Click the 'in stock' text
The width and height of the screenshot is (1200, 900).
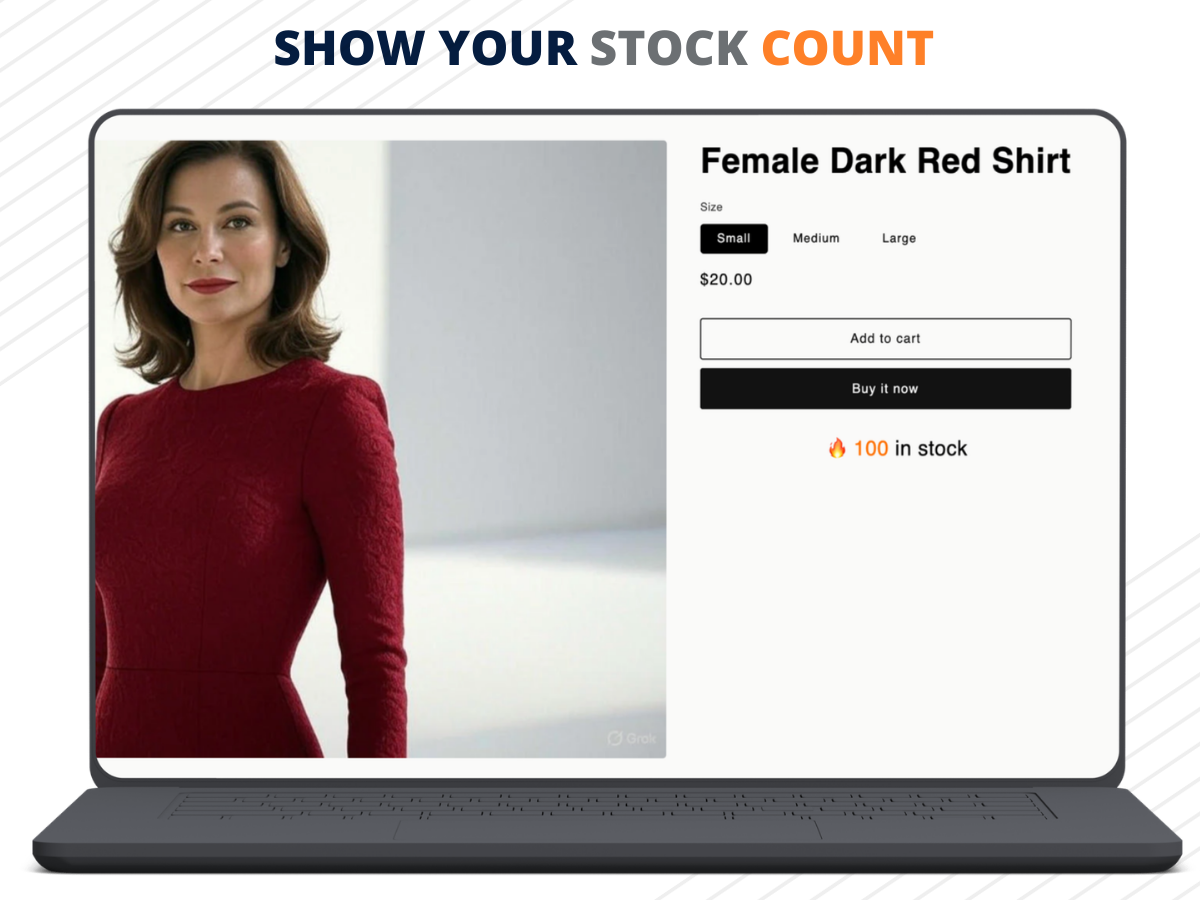tap(931, 448)
